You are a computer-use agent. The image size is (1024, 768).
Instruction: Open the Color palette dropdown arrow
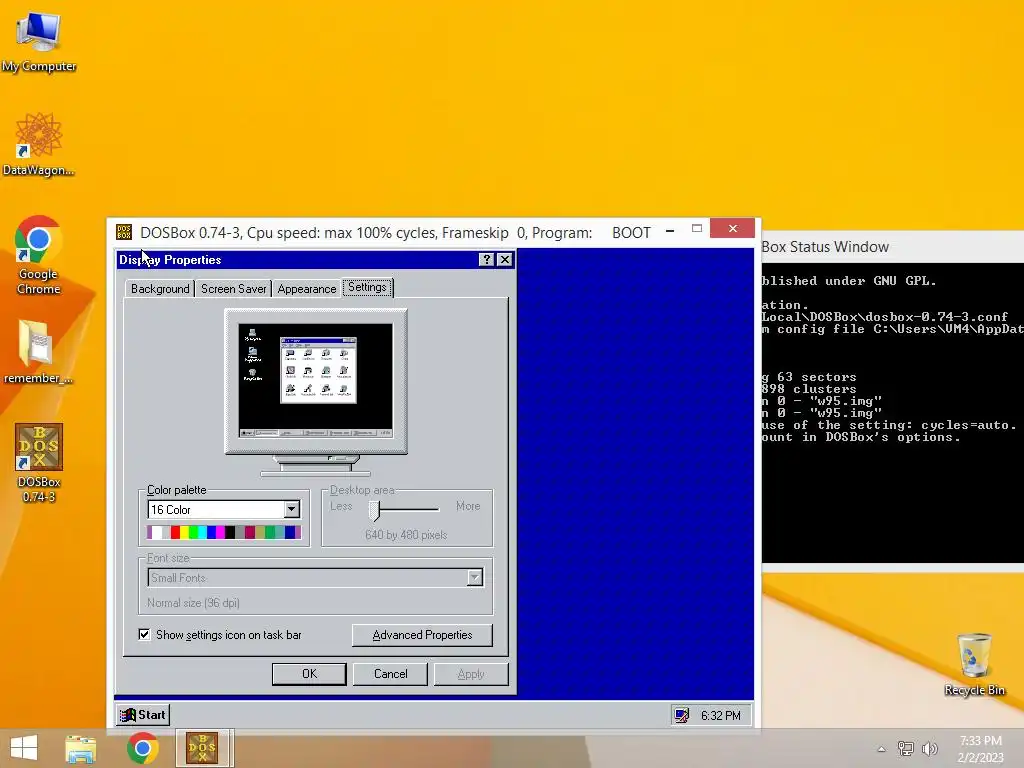click(x=291, y=509)
